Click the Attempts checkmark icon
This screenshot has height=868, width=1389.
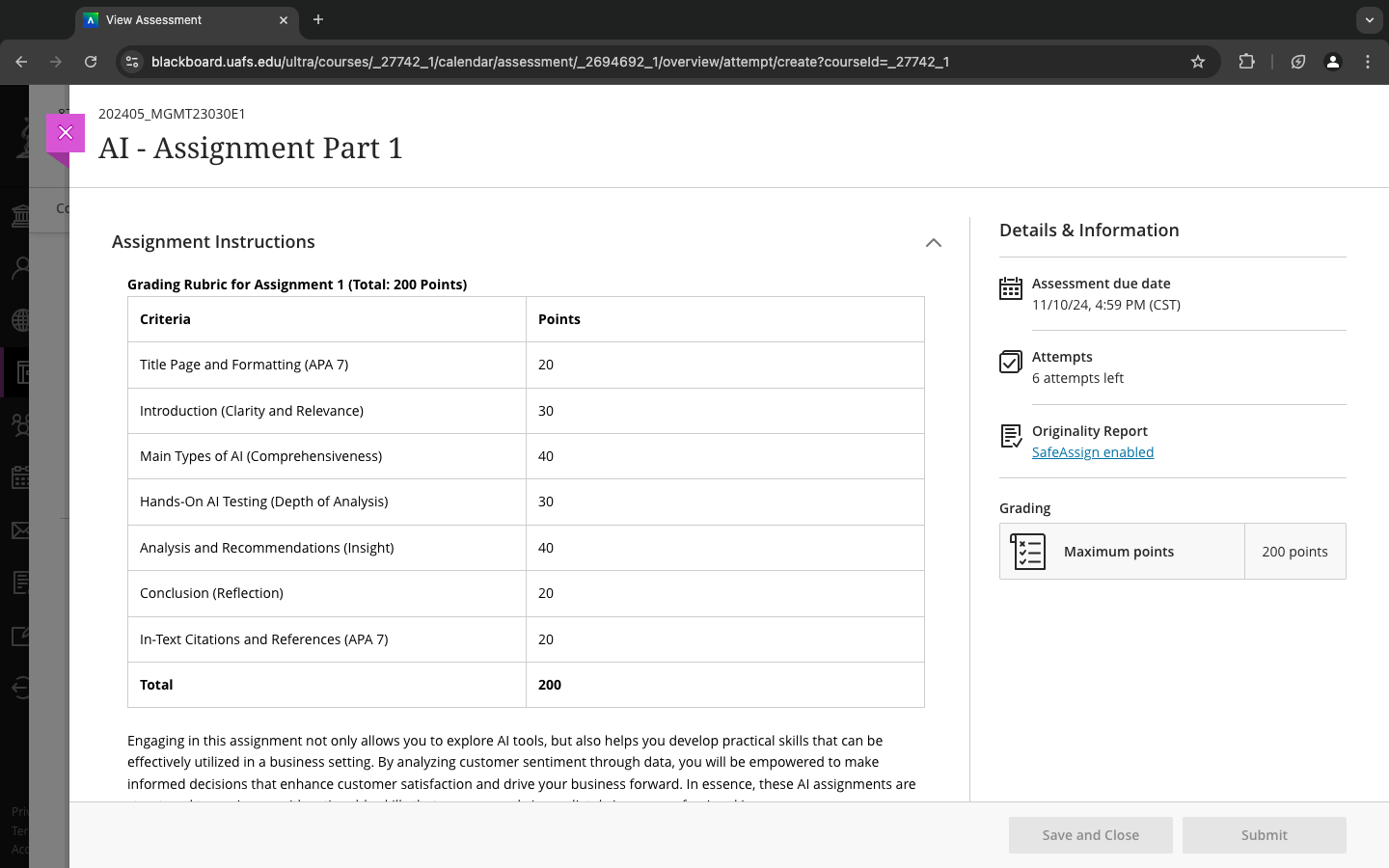point(1011,362)
